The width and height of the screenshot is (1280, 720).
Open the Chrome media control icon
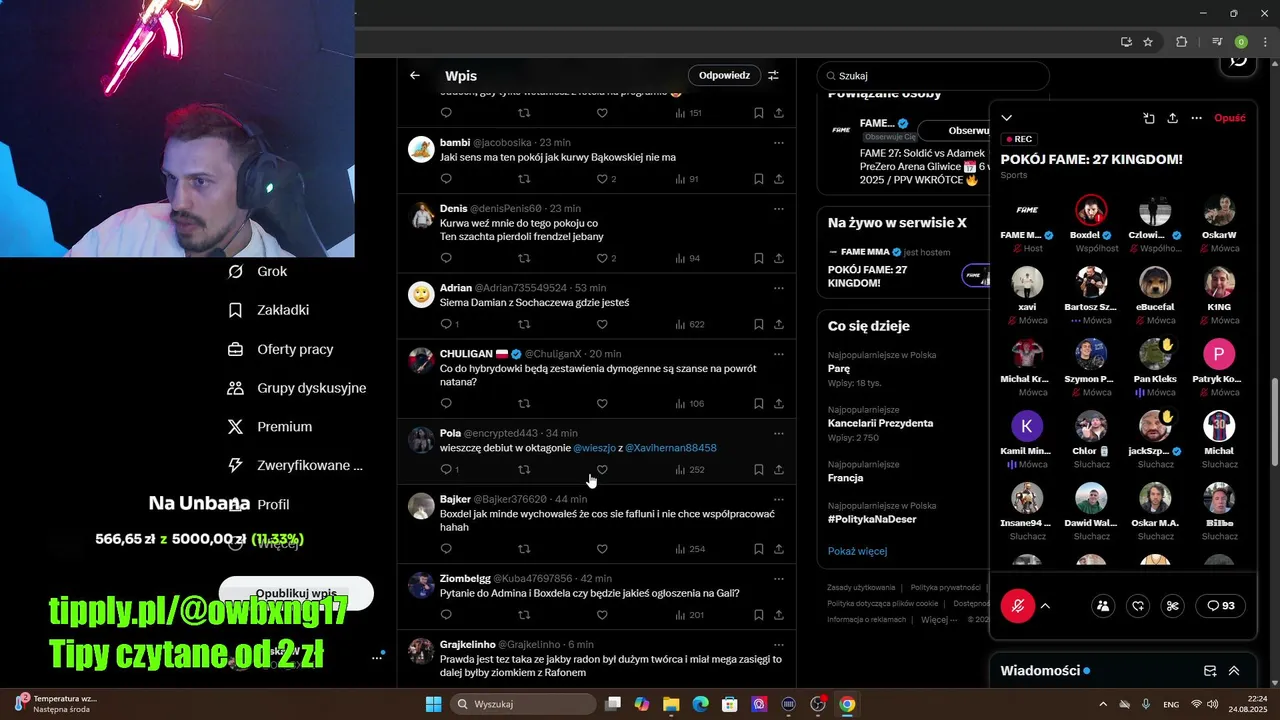pyautogui.click(x=1217, y=42)
